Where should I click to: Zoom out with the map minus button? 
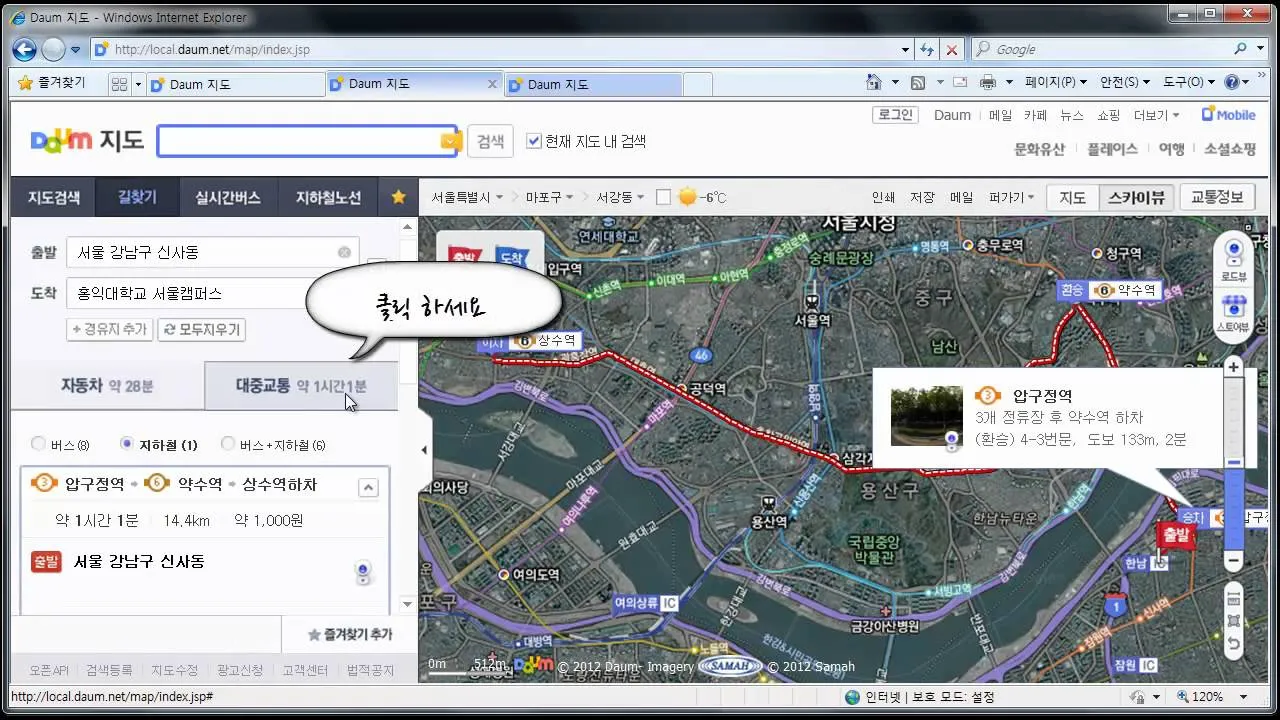click(x=1234, y=561)
